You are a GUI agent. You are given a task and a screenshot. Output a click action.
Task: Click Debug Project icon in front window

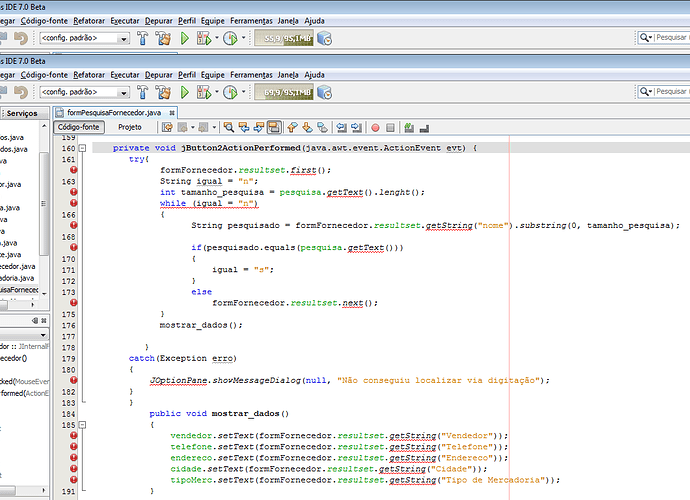point(204,92)
